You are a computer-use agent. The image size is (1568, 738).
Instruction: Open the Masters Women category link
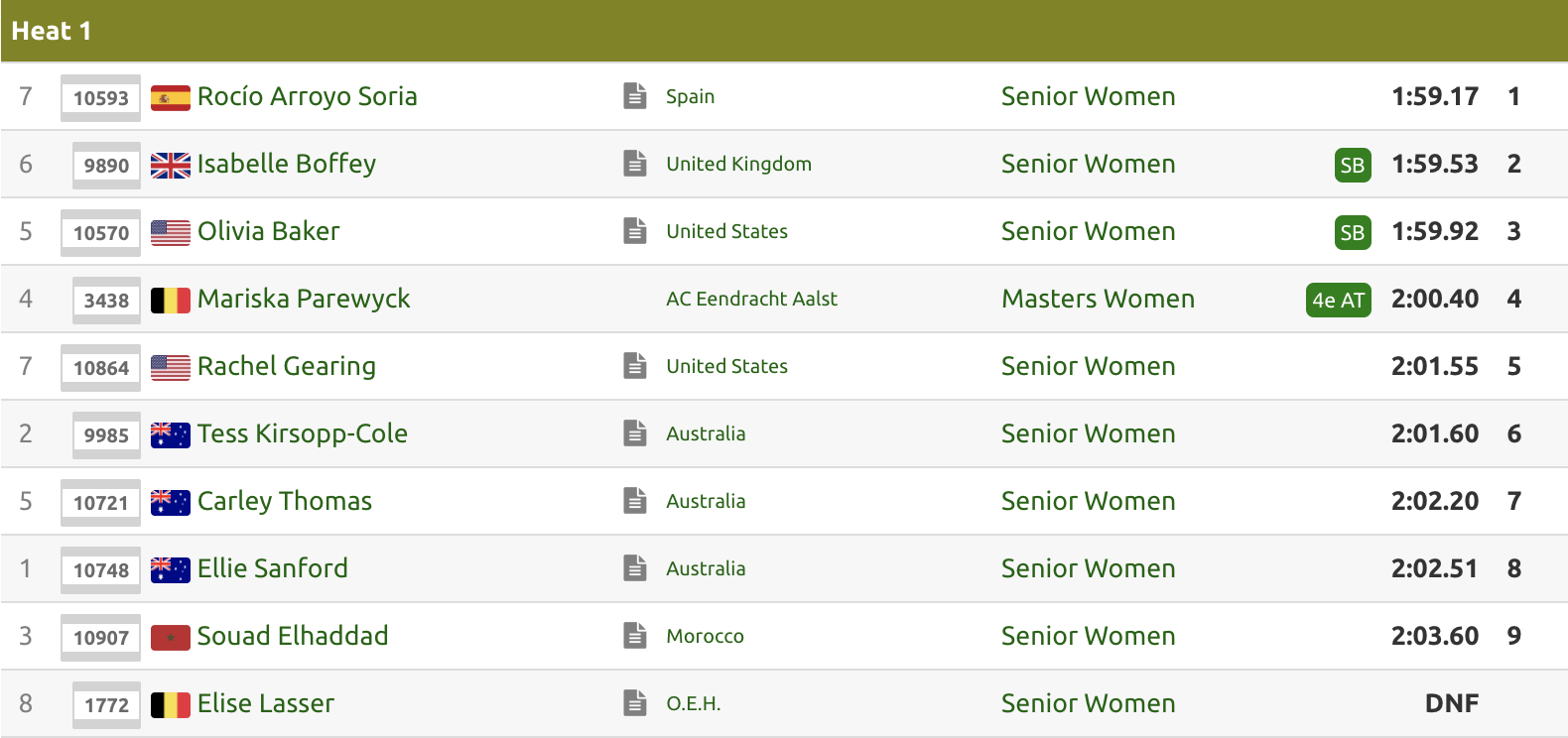[1098, 299]
